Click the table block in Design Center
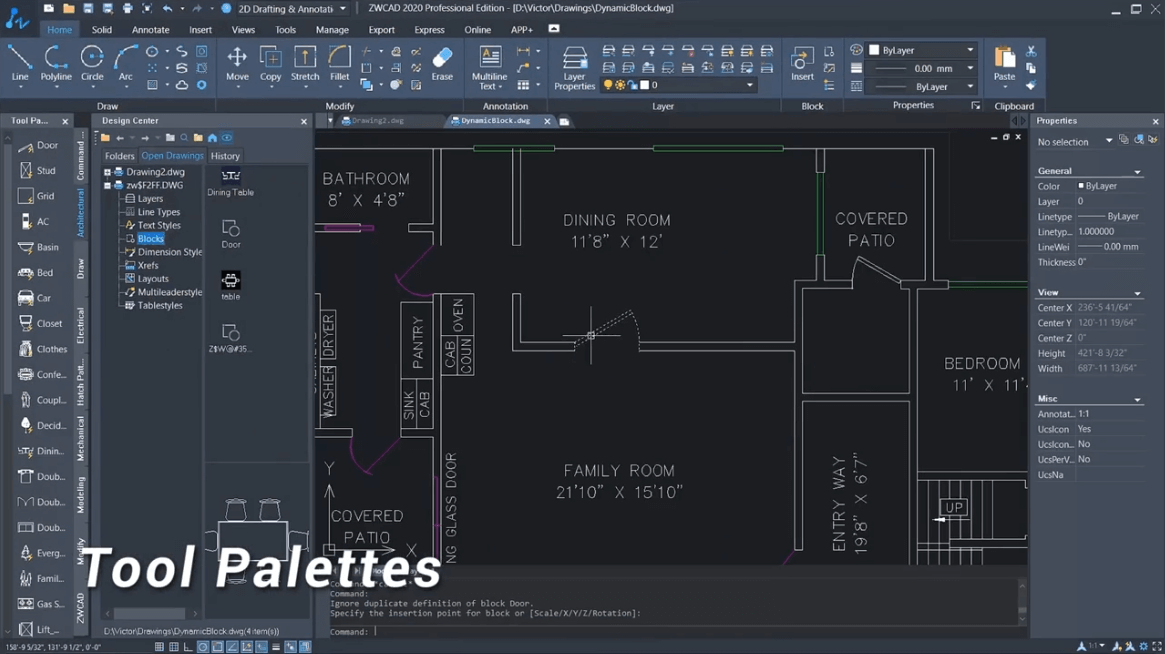The height and width of the screenshot is (654, 1165). coord(230,286)
